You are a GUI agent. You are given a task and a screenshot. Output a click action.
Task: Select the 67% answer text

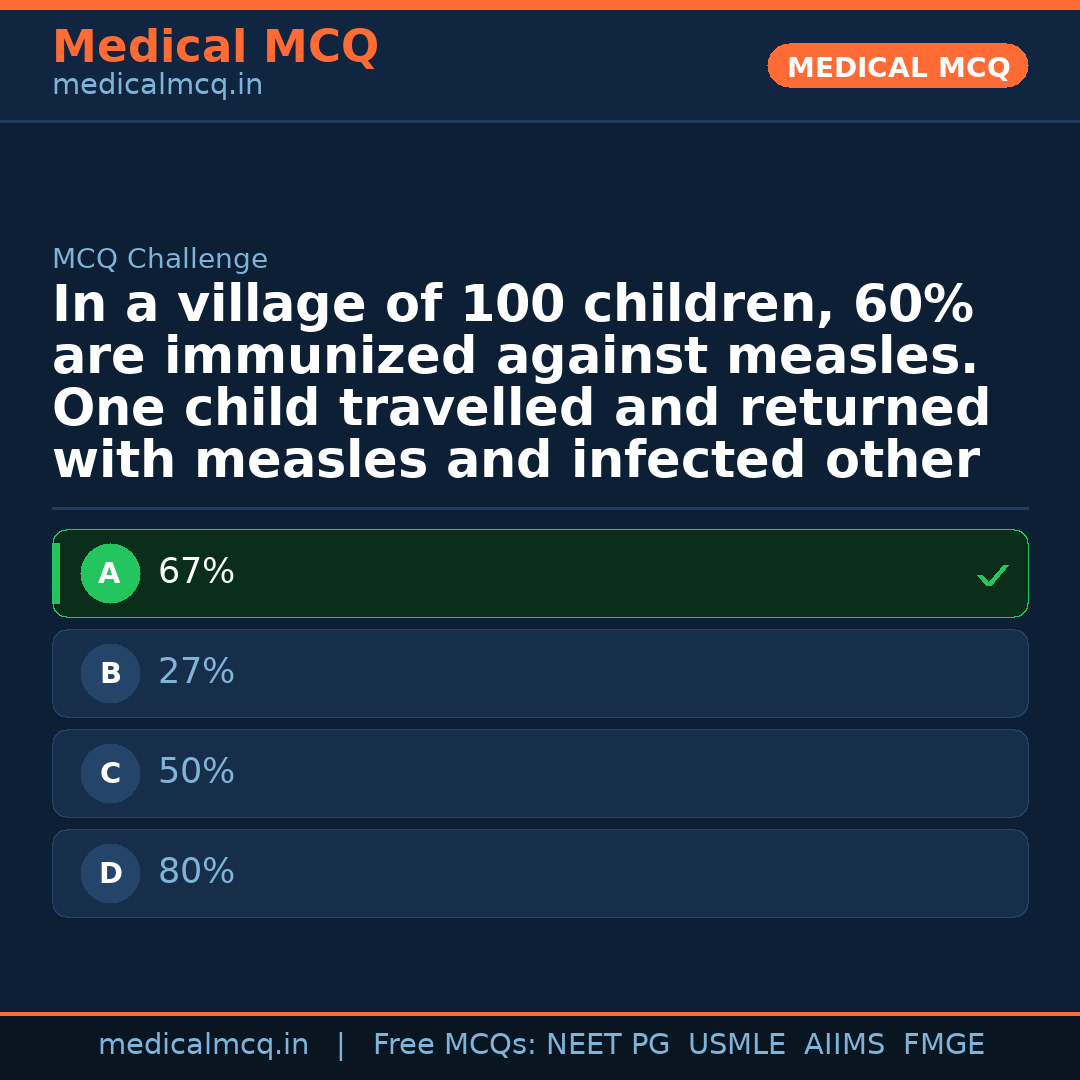pyautogui.click(x=196, y=572)
